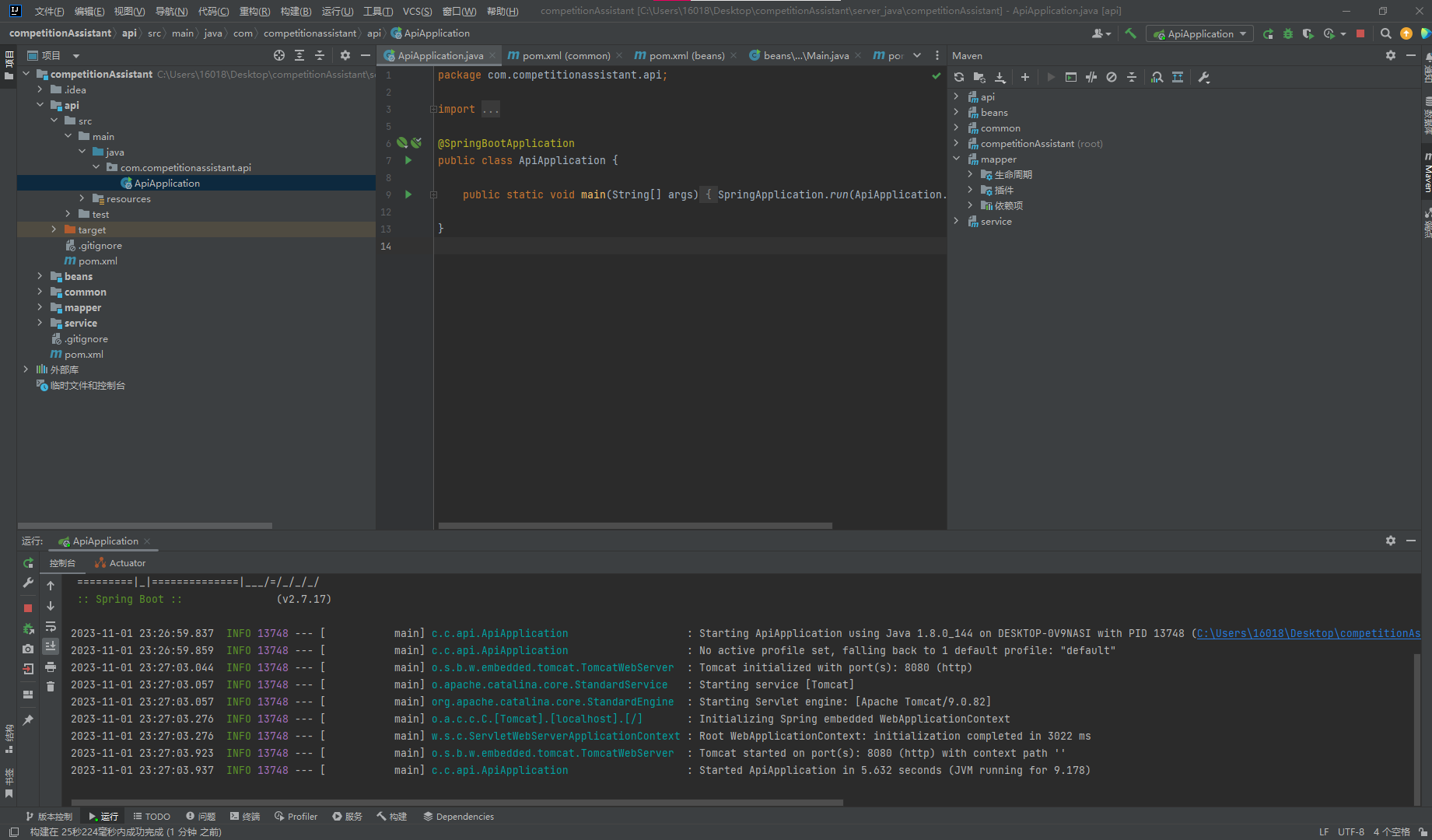The height and width of the screenshot is (840, 1432).
Task: Open the TODO tool window
Action: click(x=152, y=816)
